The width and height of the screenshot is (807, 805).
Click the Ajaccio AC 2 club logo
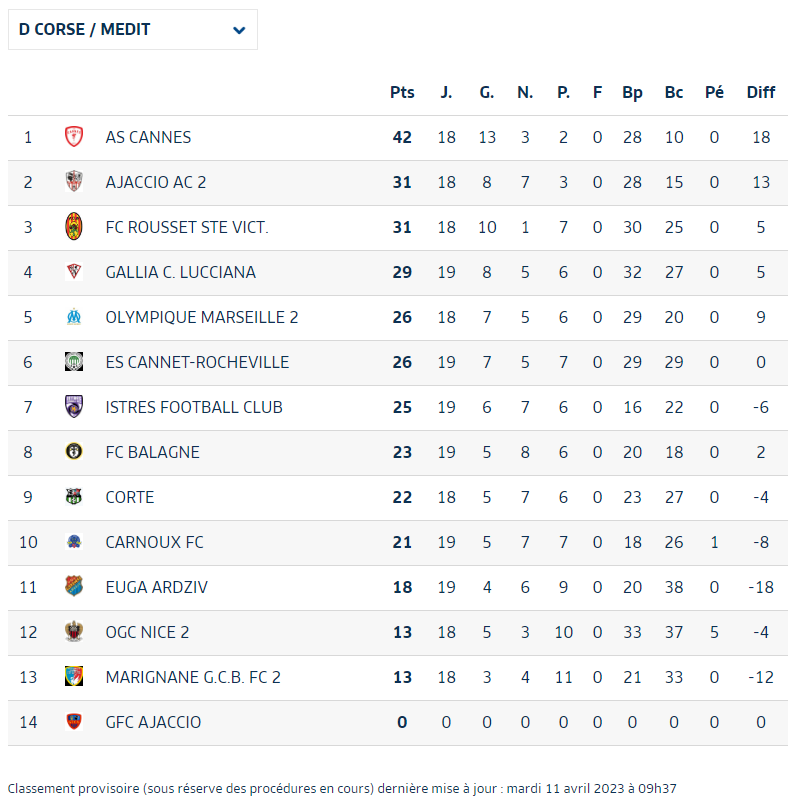point(74,182)
